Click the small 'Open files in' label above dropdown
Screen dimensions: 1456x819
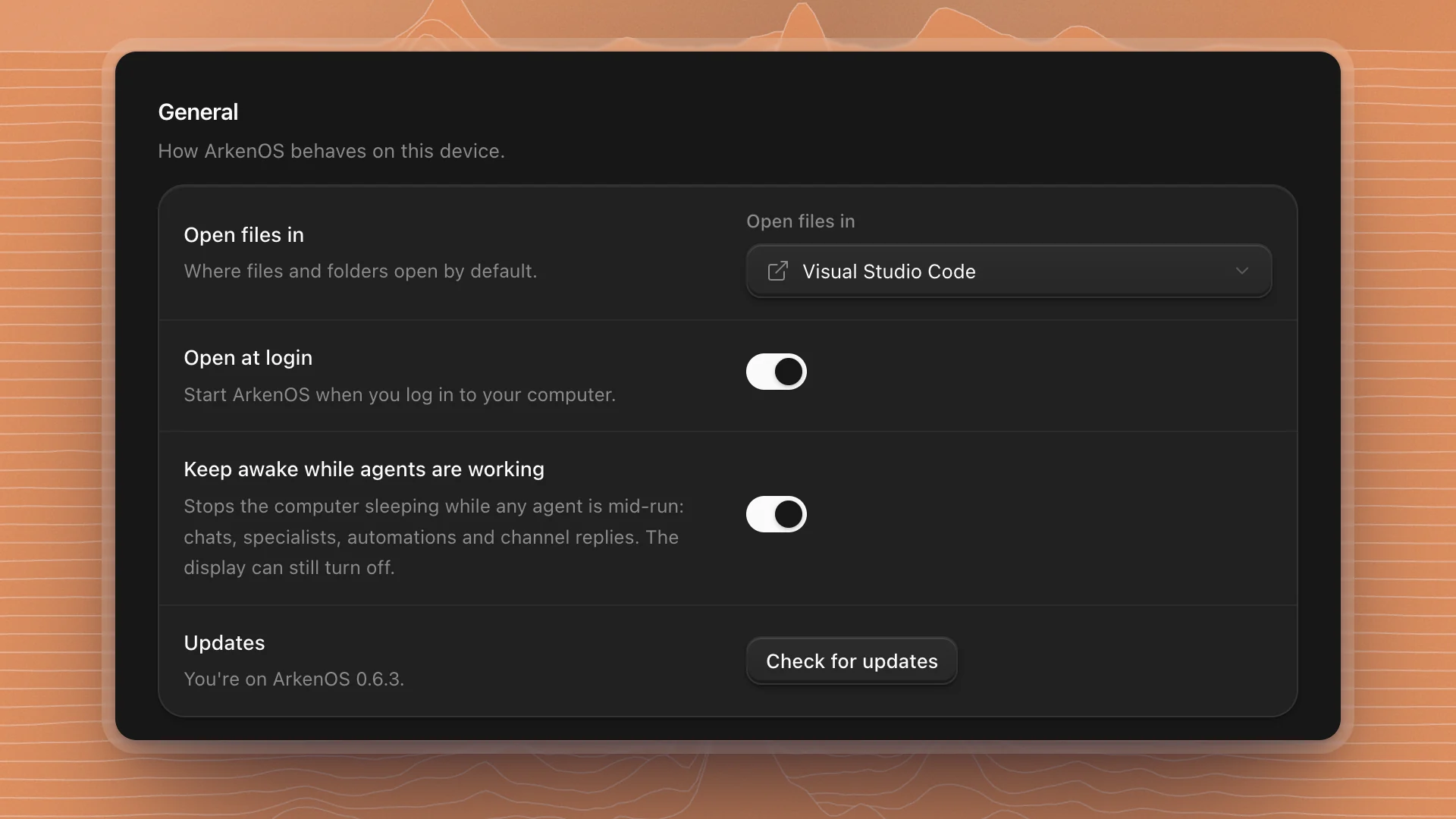800,221
